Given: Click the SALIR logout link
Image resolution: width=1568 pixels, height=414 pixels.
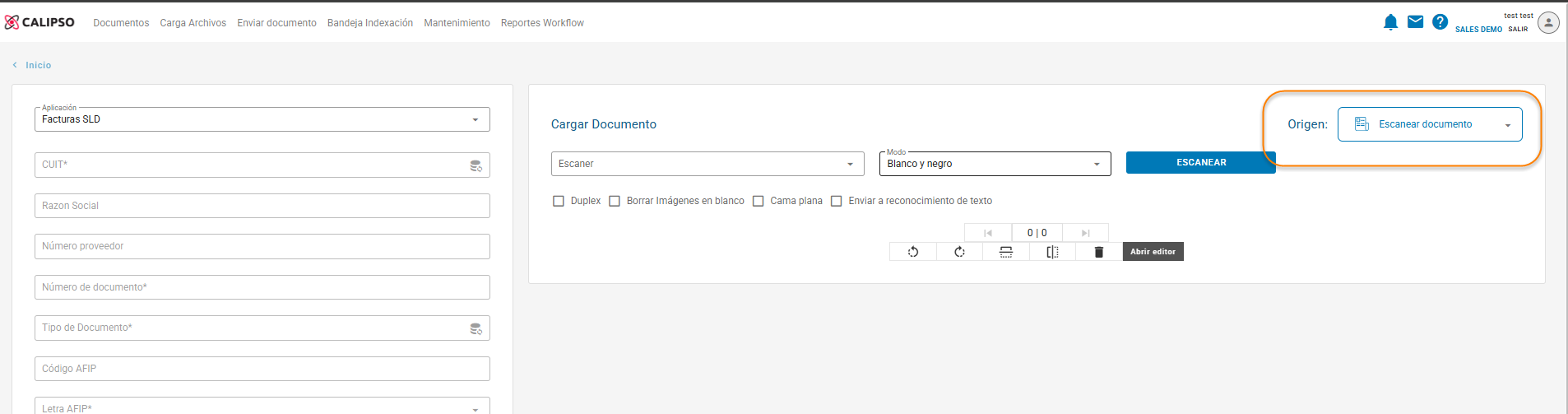Looking at the screenshot, I should tap(1518, 29).
